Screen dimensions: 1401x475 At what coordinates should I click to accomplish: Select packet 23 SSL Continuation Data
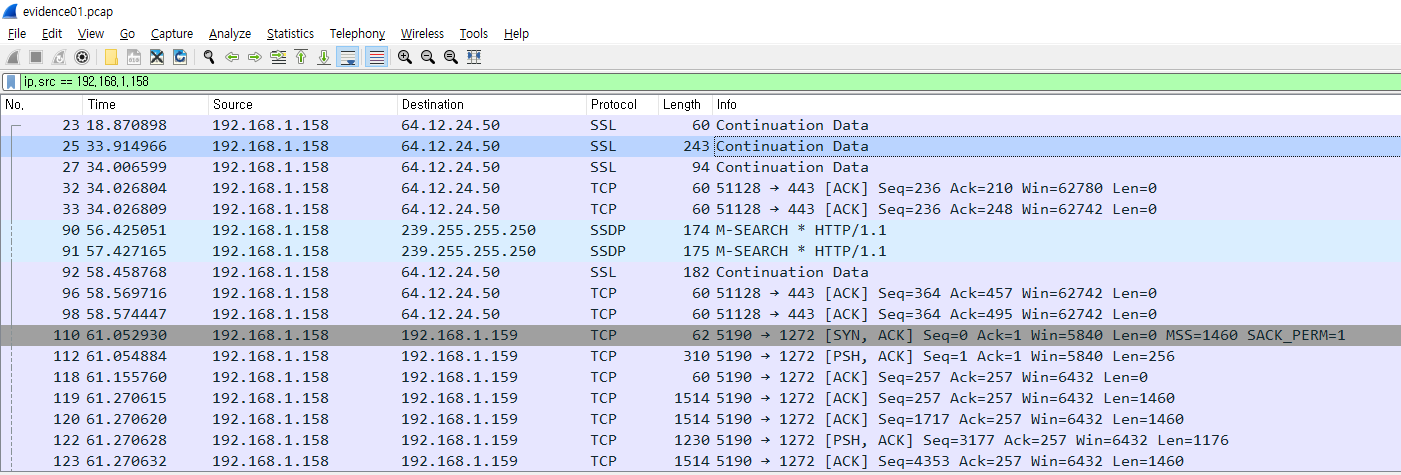pos(700,125)
